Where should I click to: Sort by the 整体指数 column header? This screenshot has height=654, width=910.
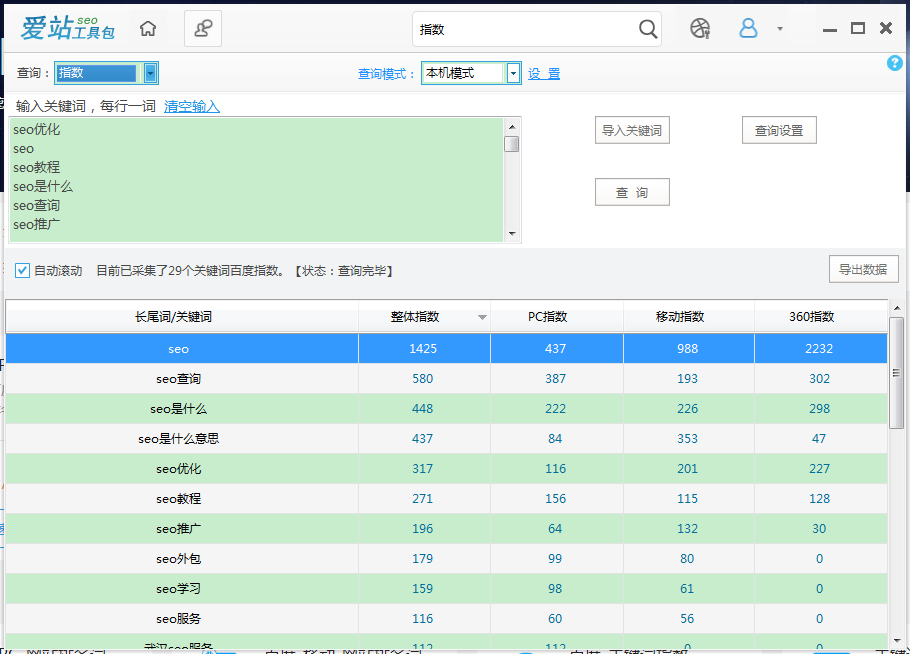415,317
